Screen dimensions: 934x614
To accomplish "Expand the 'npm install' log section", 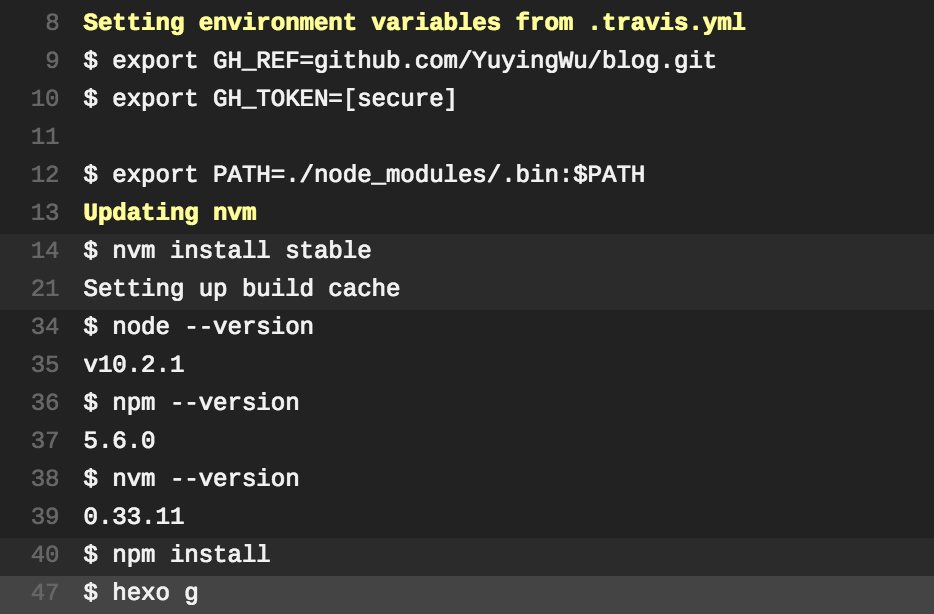I will 467,555.
